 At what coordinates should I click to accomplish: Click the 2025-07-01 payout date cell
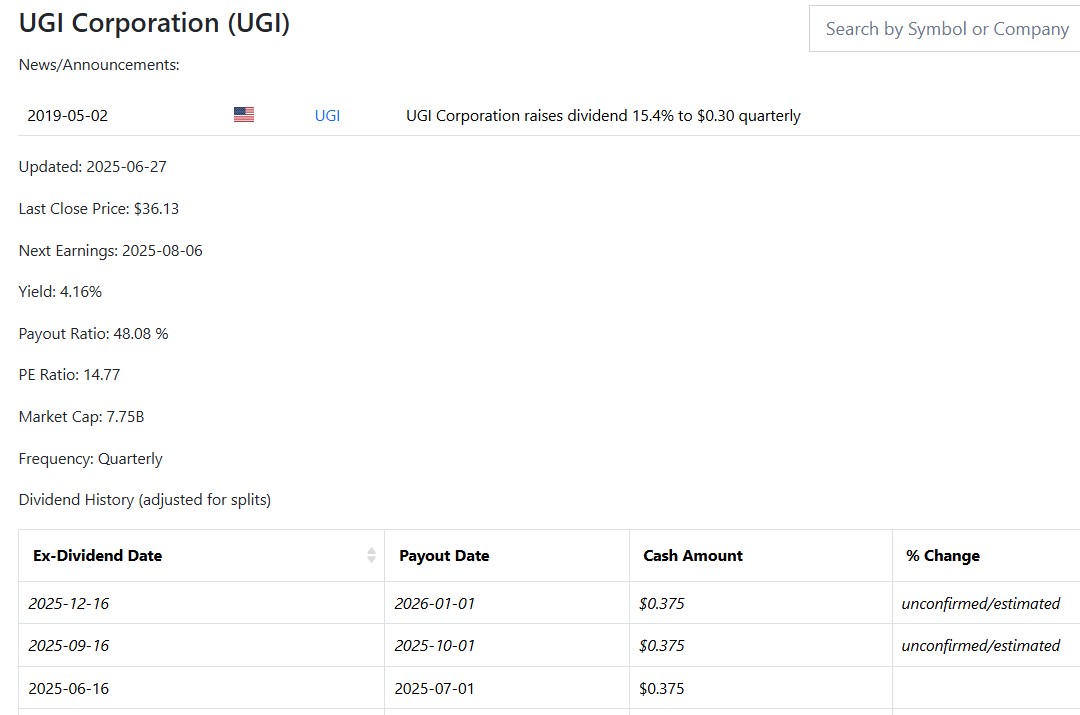click(435, 688)
